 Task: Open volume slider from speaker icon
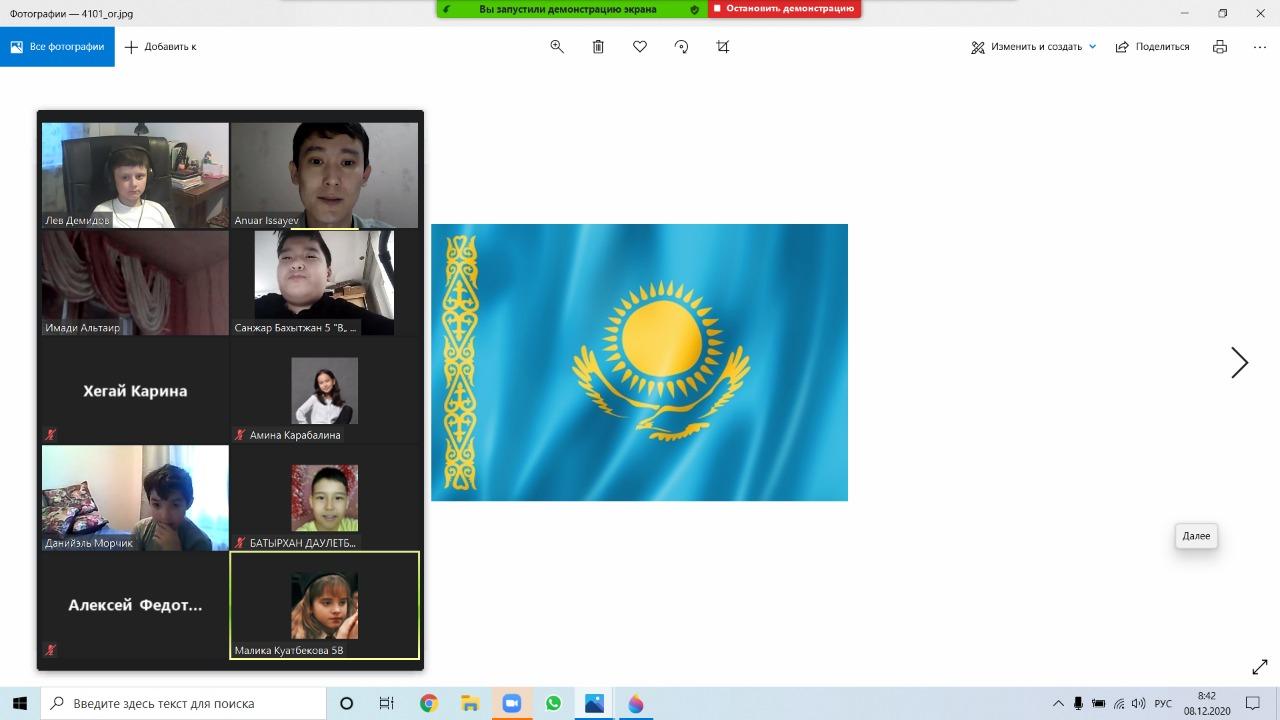(x=1138, y=703)
